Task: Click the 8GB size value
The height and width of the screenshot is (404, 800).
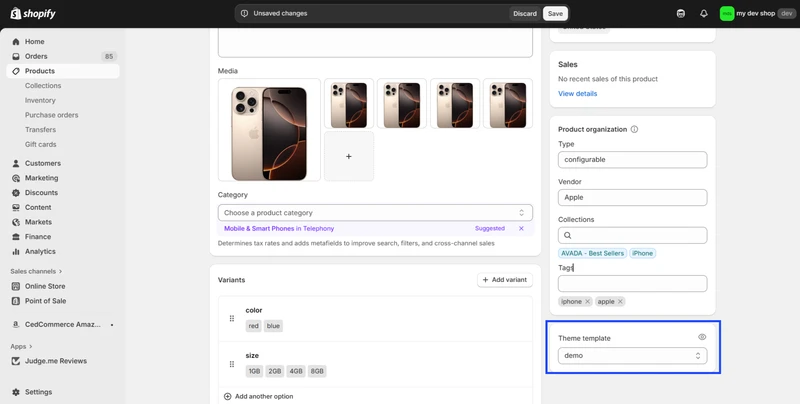Action: [317, 371]
